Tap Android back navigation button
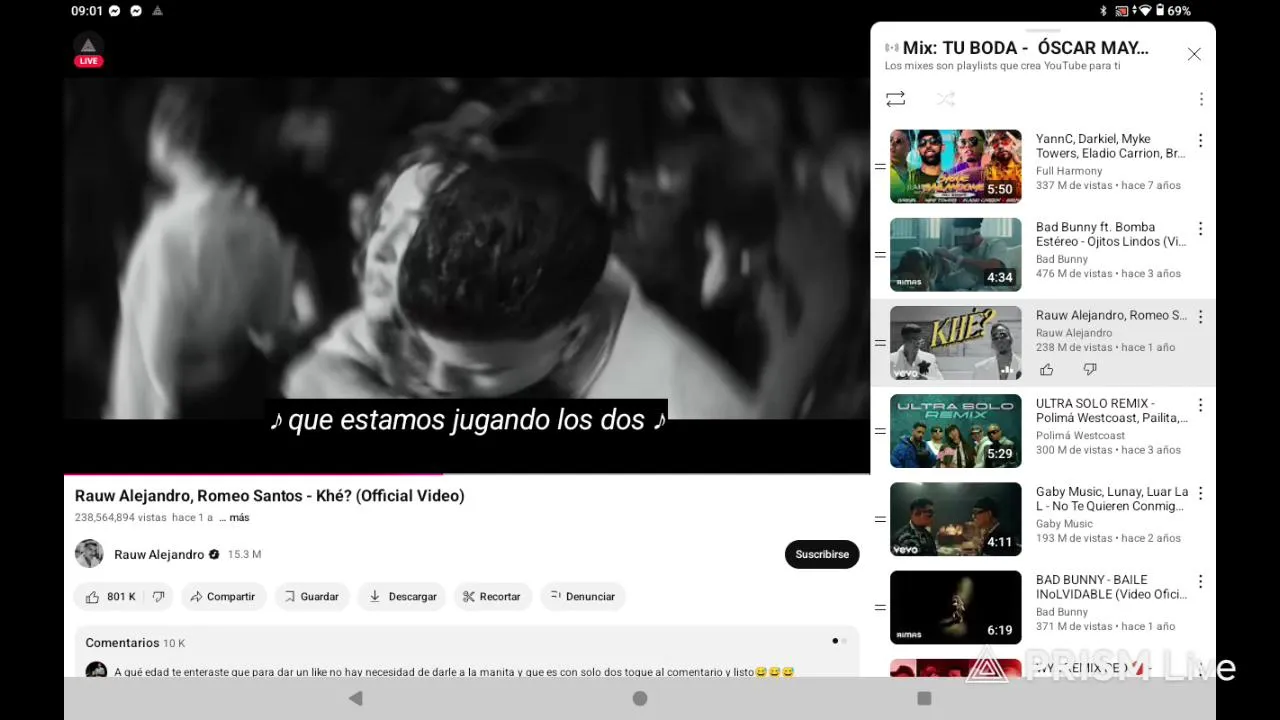Image resolution: width=1280 pixels, height=720 pixels. 355,698
